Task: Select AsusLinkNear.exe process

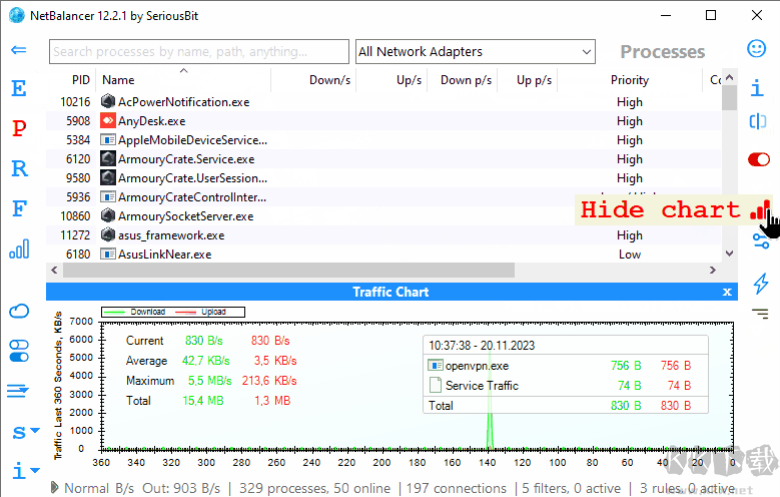Action: pyautogui.click(x=384, y=254)
